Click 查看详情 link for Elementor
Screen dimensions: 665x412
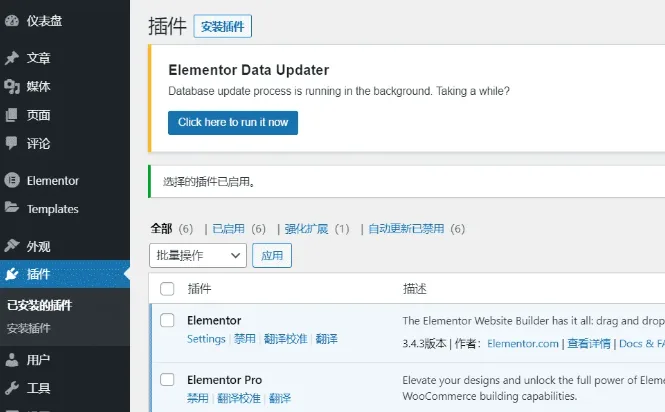coord(589,344)
